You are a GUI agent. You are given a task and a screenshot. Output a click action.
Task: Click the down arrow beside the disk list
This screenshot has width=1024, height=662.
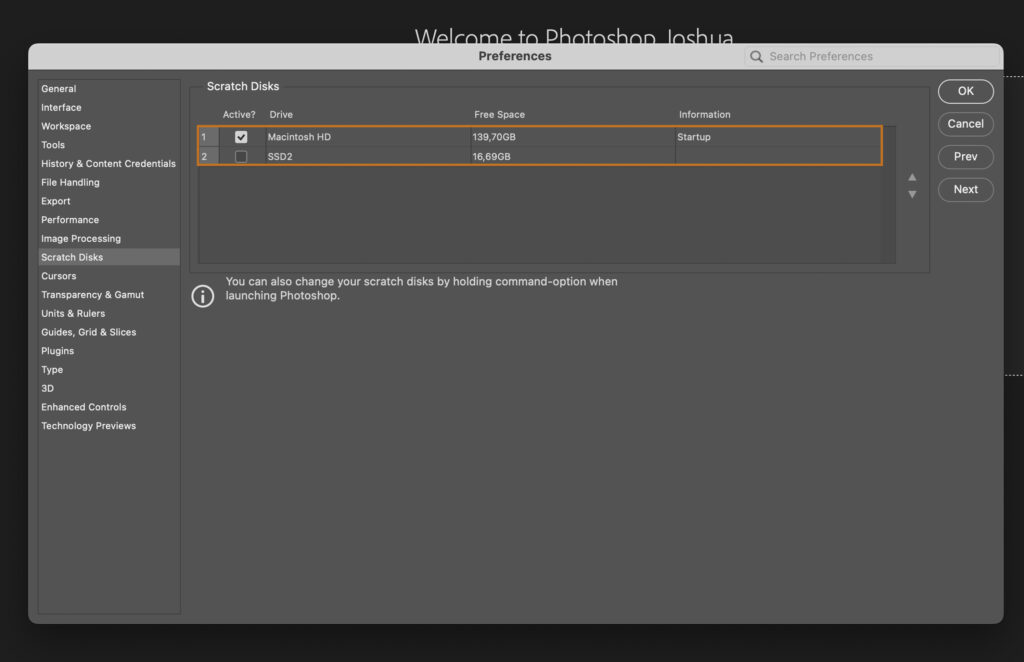[911, 194]
